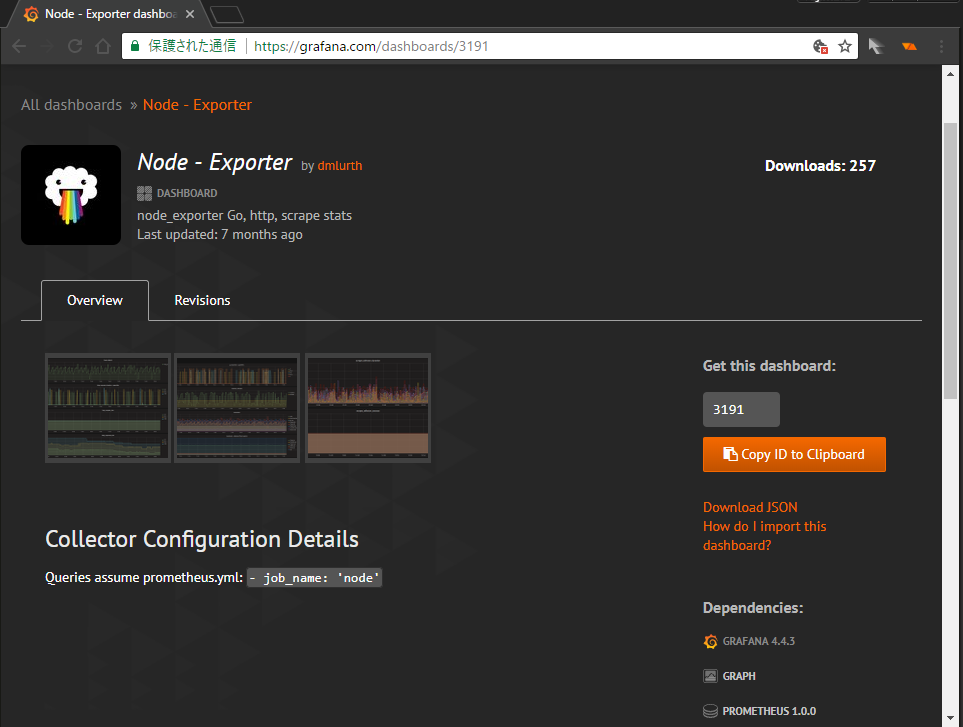Click the Collector Configuration Details heading

[x=202, y=539]
